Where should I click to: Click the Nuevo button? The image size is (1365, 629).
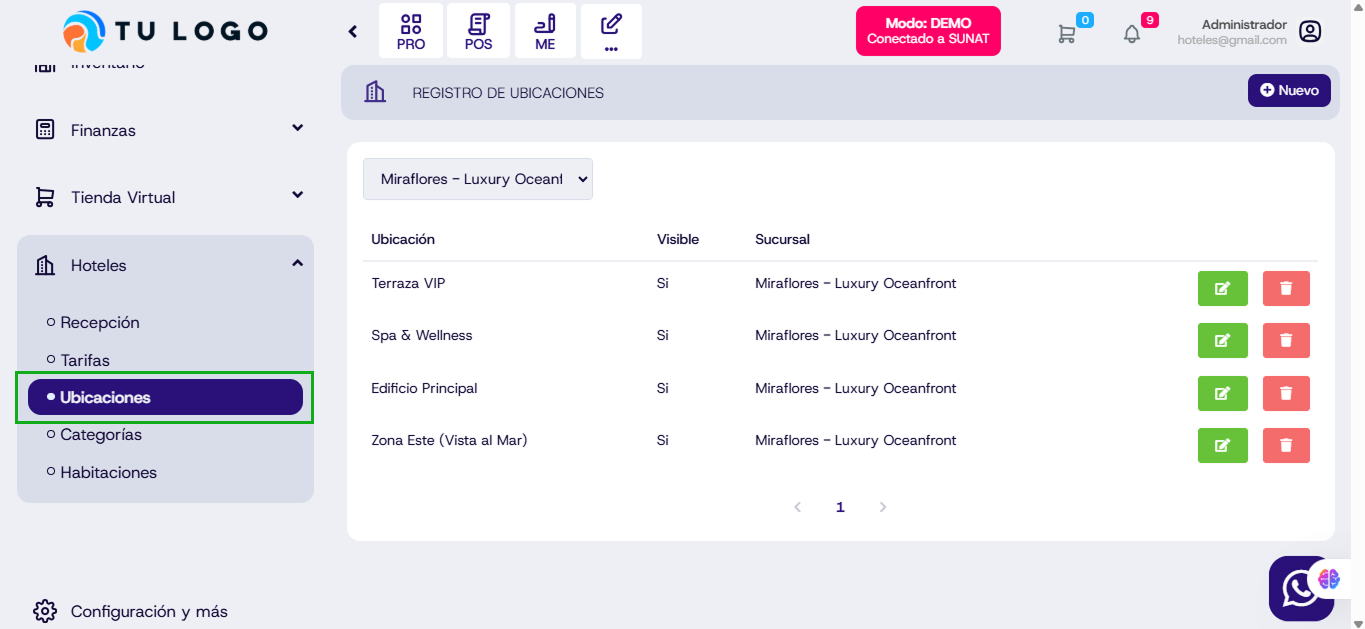pos(1289,90)
